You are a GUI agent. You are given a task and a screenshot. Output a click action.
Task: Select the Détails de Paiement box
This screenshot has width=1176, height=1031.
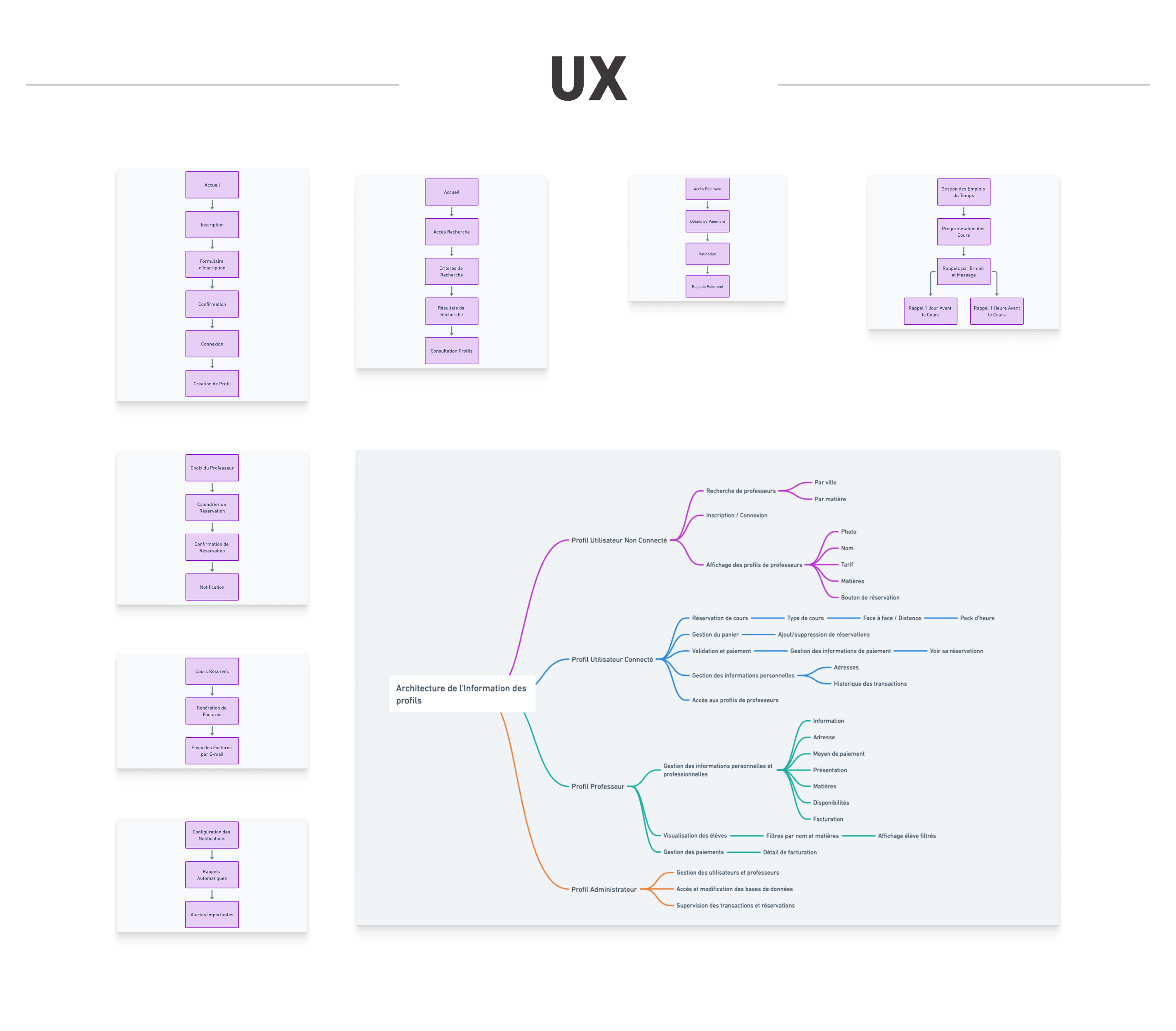click(x=707, y=221)
